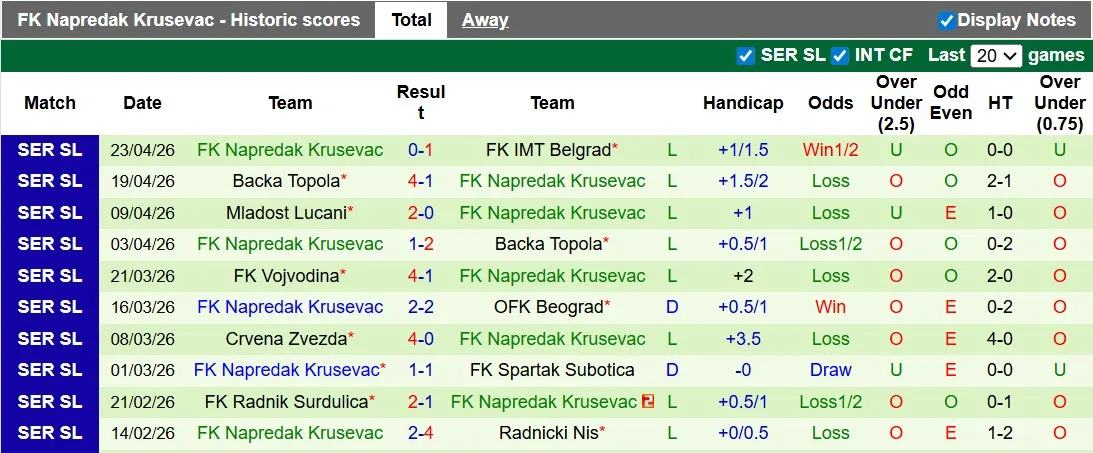
Task: Switch to the Total tab
Action: [411, 20]
